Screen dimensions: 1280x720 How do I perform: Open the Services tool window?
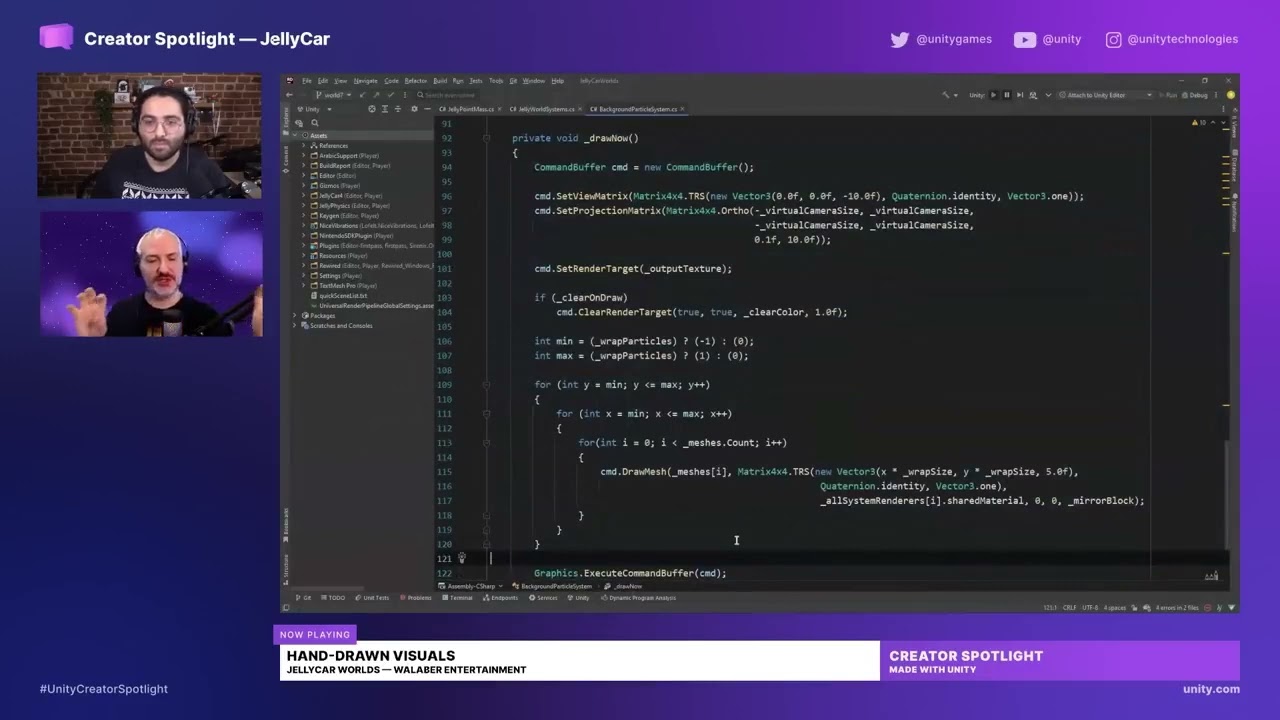point(544,598)
